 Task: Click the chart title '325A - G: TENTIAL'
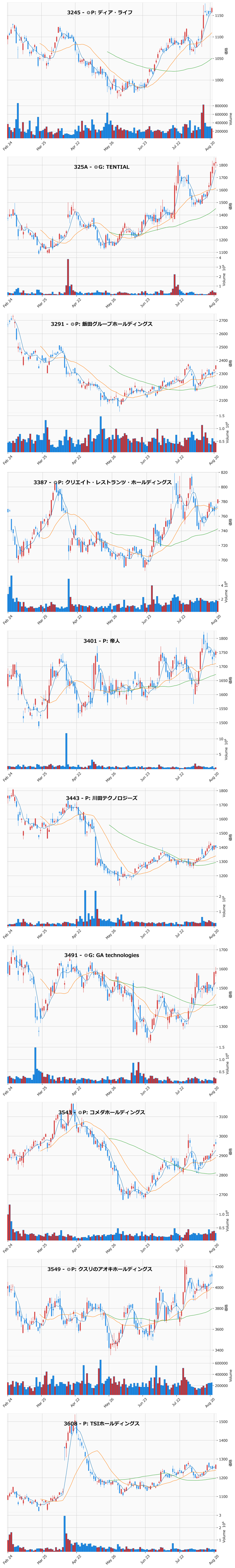[x=102, y=167]
